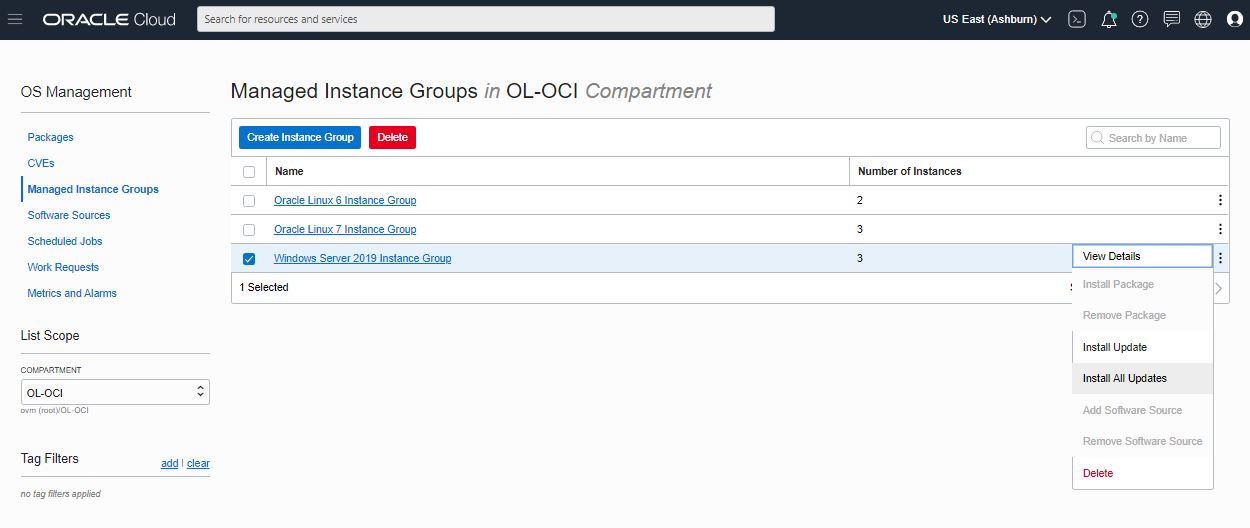Click instance count 3 for Oracle Linux 7
The height and width of the screenshot is (528, 1250).
coord(860,229)
